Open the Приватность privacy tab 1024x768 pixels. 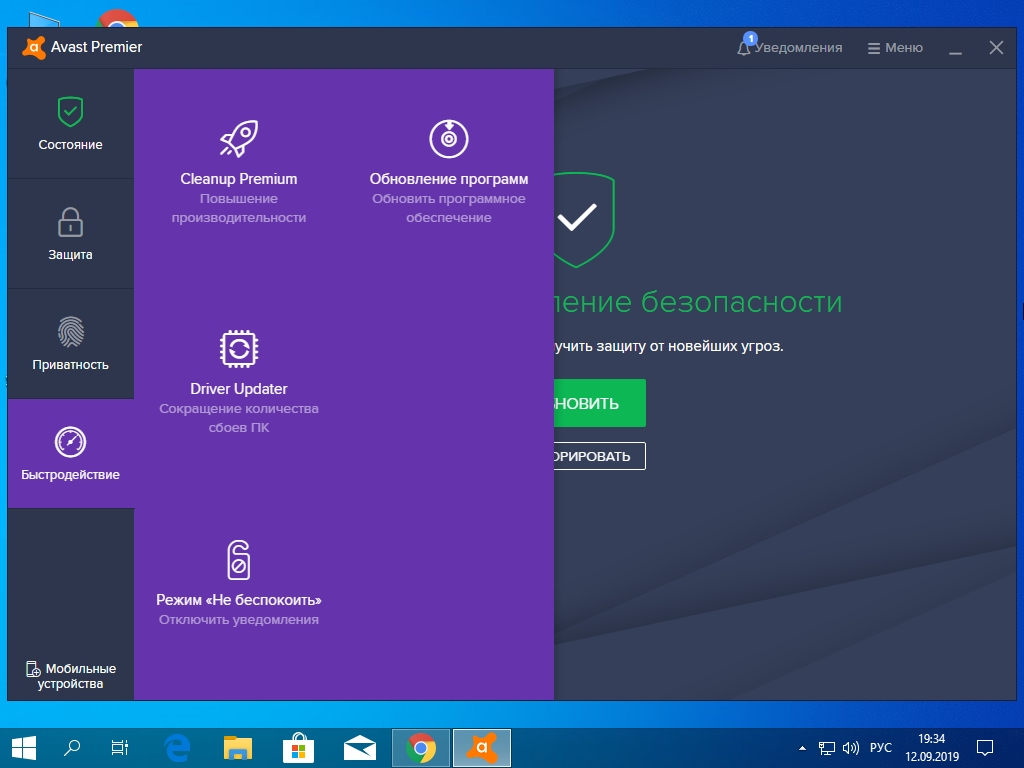71,344
